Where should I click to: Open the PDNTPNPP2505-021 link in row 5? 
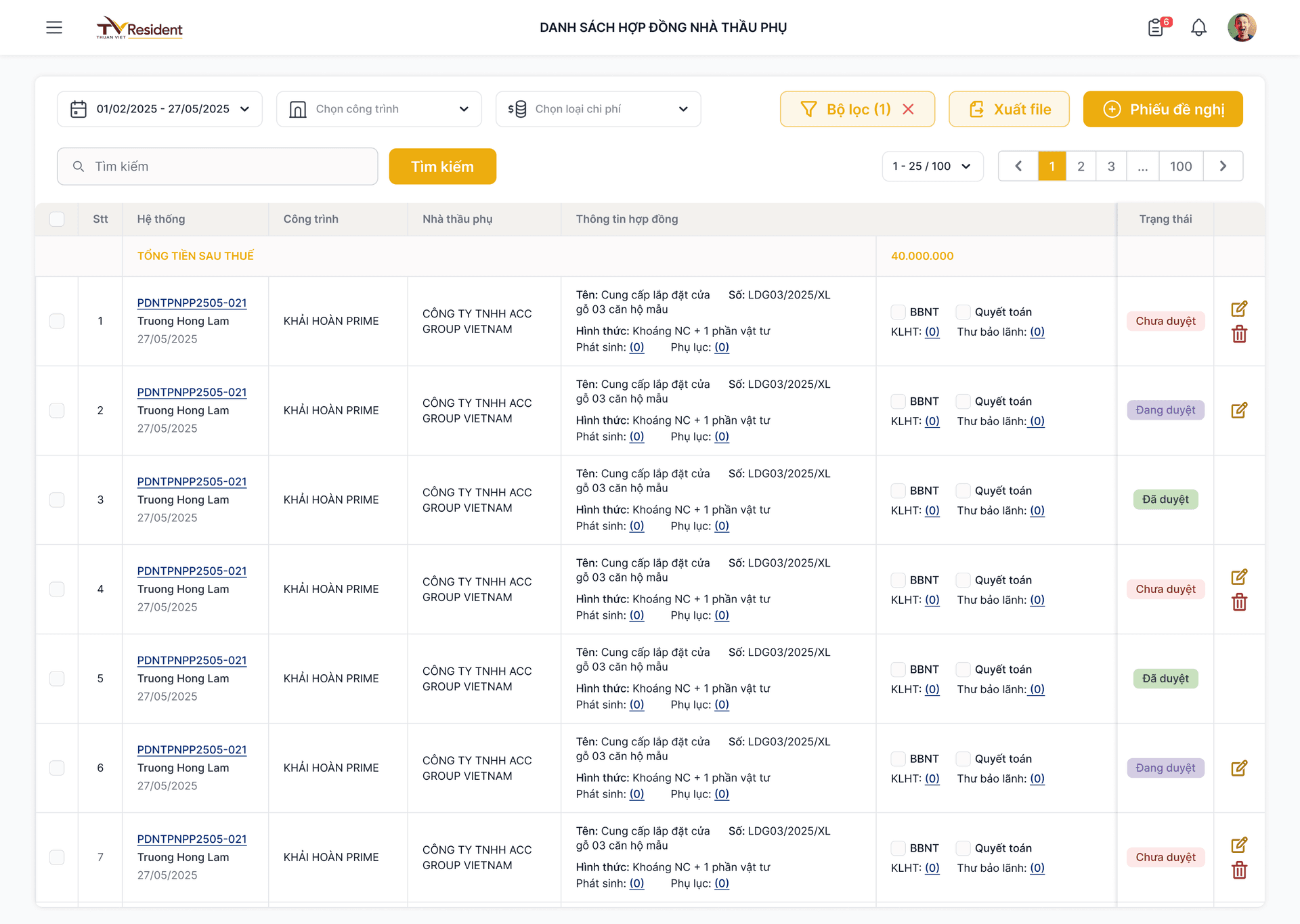point(192,660)
